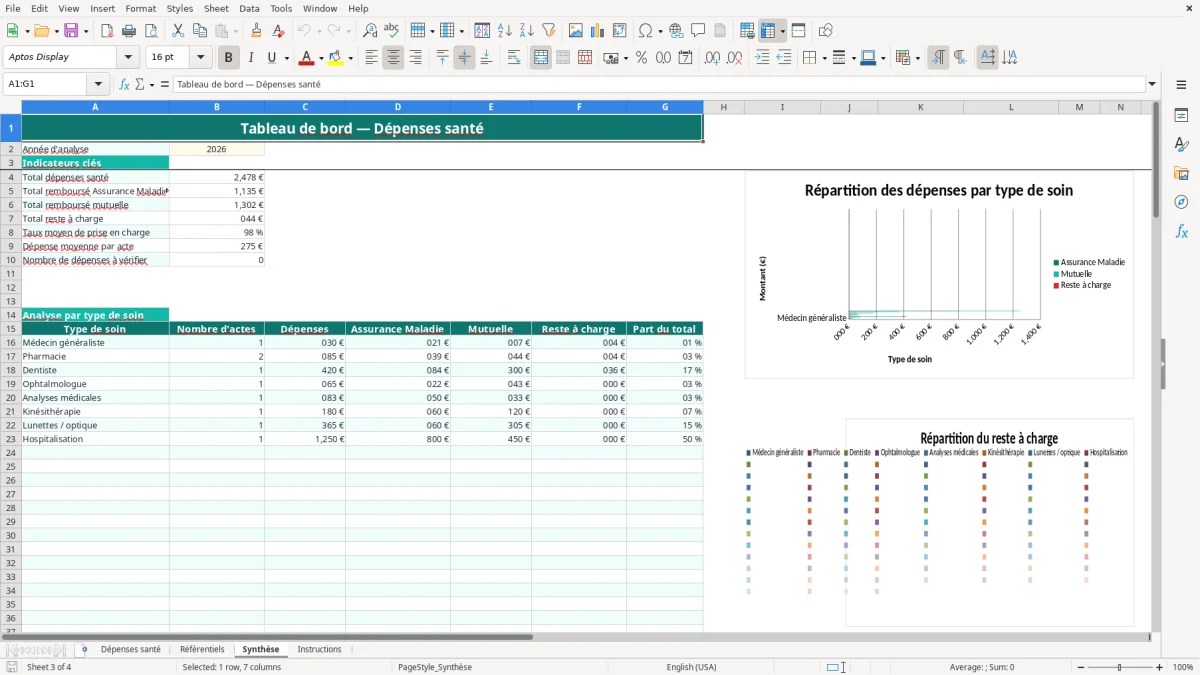Open Function Wizard next to Name Box

coord(125,85)
